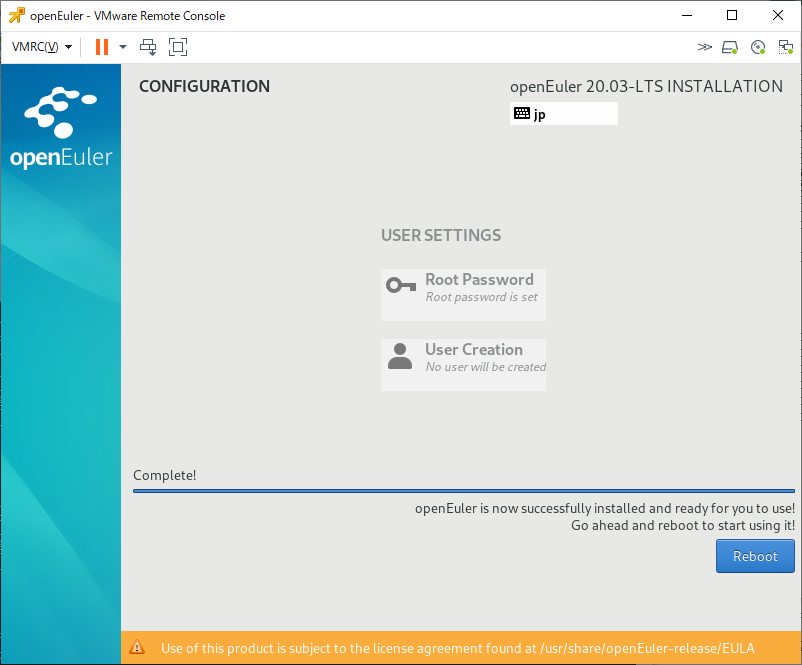Open the CD/DVD drive device icon
The image size is (802, 665).
point(758,47)
